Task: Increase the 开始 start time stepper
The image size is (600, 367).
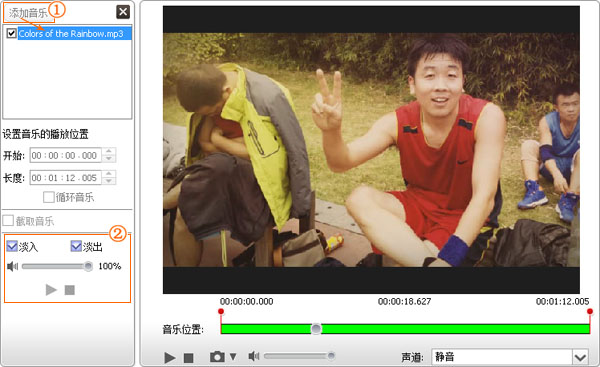Action: pos(109,152)
